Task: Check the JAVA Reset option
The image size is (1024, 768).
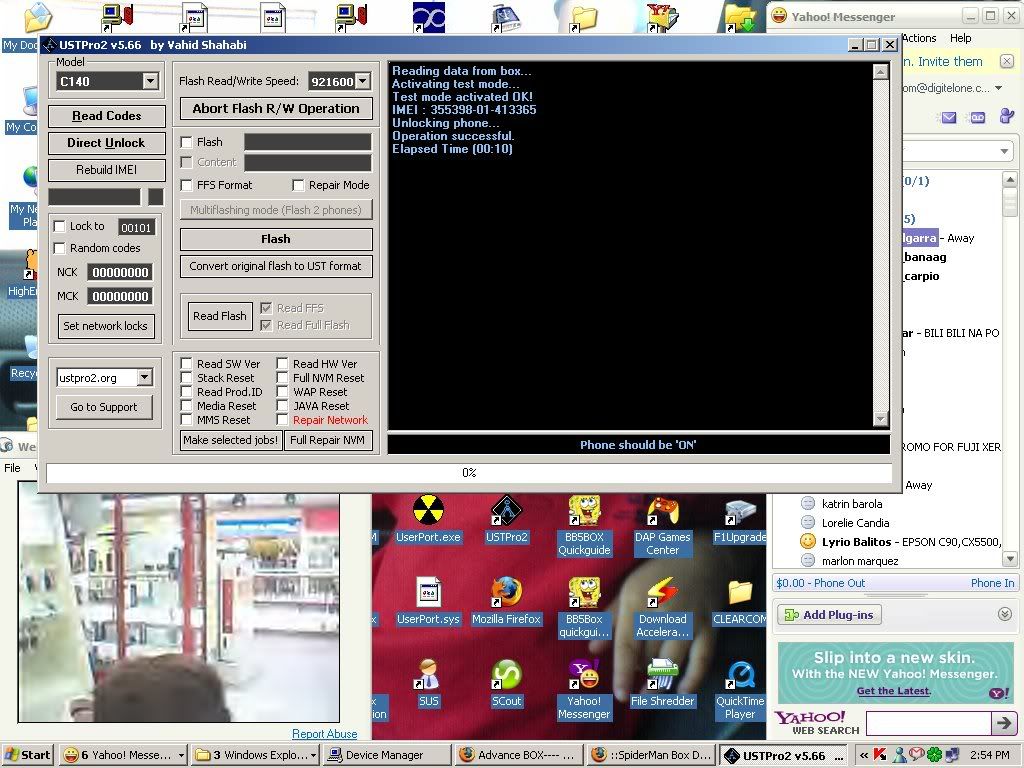Action: click(282, 406)
